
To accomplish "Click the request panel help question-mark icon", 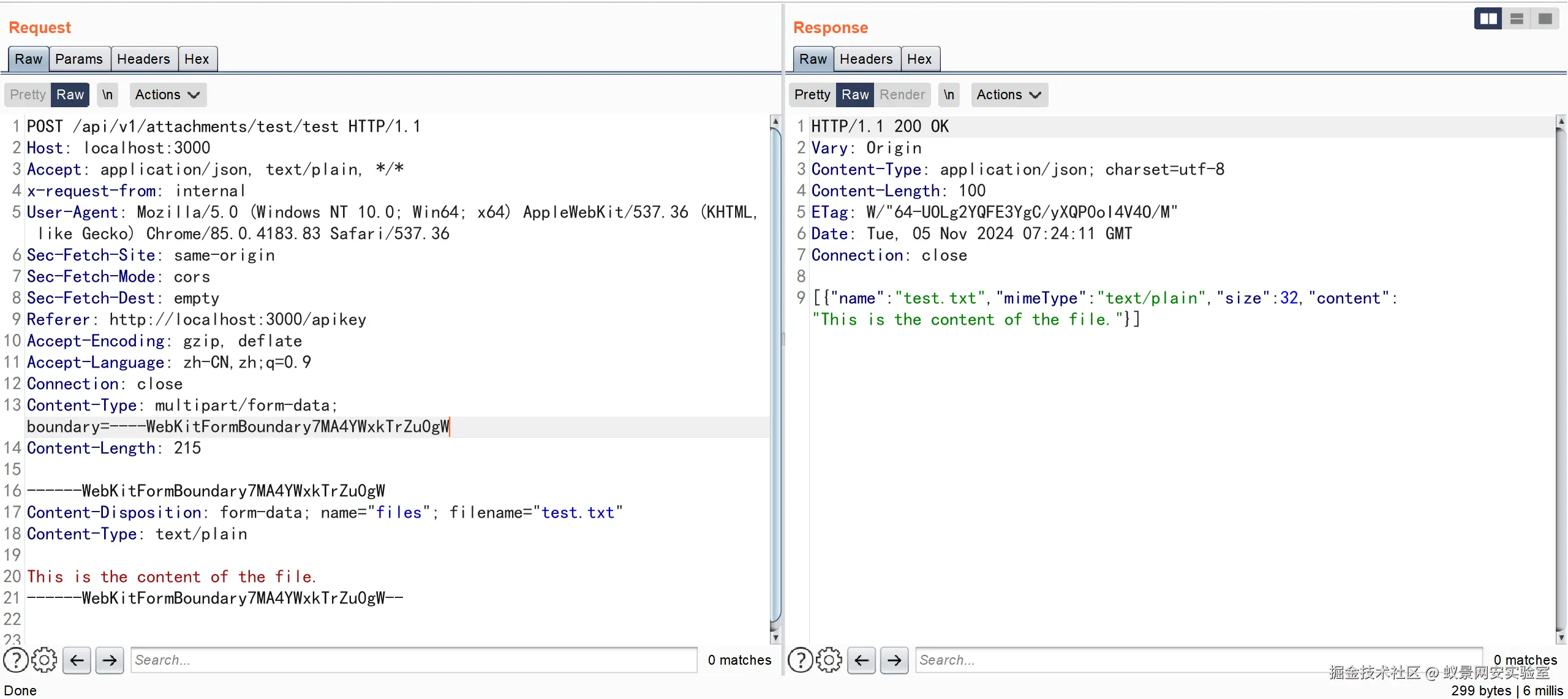I will (15, 660).
